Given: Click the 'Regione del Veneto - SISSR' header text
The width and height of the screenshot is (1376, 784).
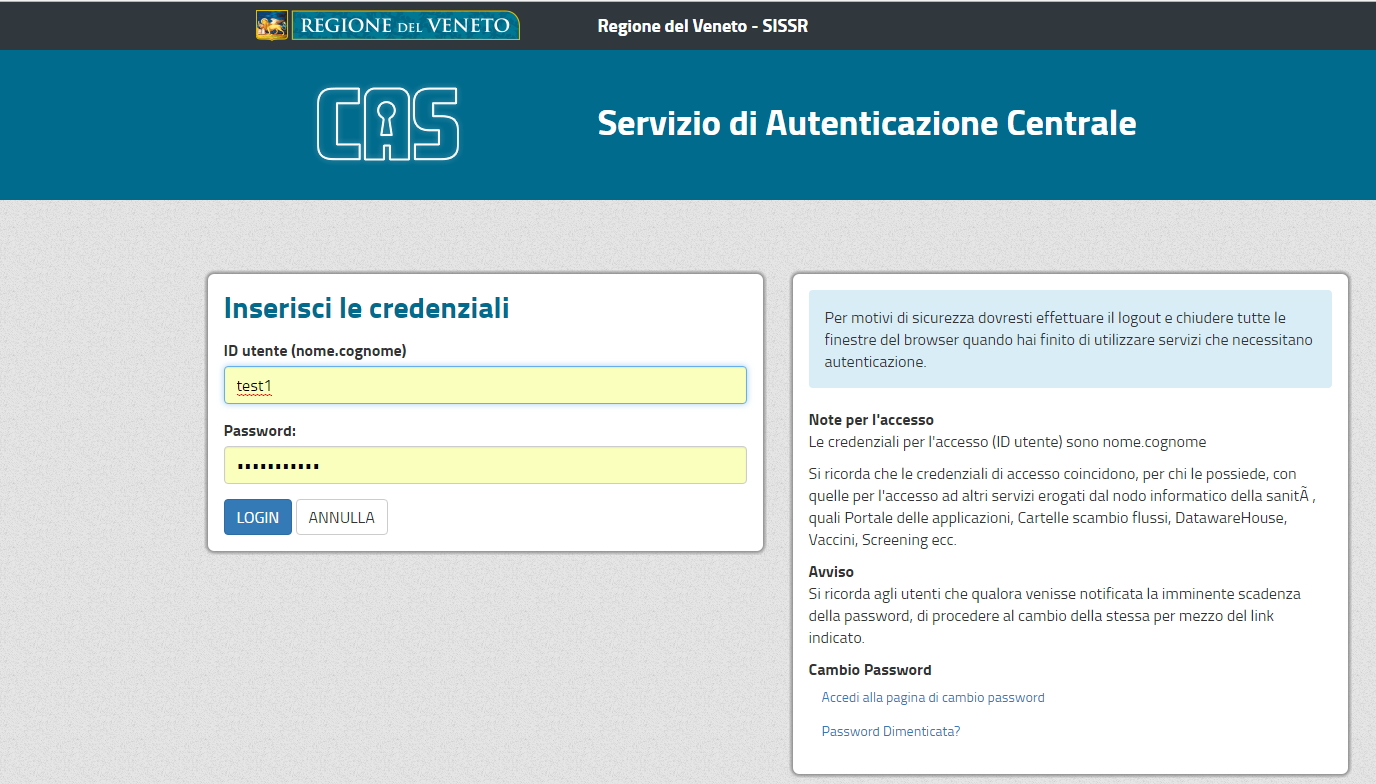Looking at the screenshot, I should [x=702, y=26].
